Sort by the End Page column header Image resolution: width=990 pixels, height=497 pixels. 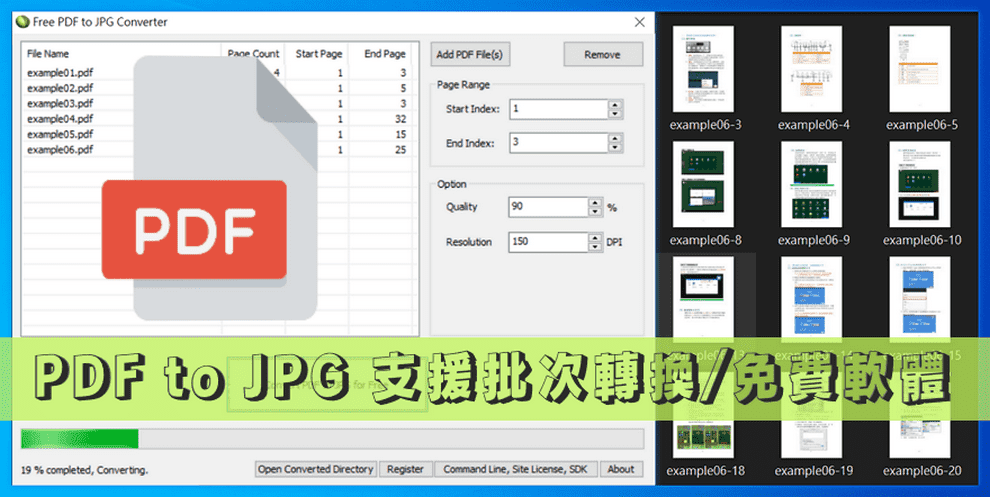click(x=384, y=54)
